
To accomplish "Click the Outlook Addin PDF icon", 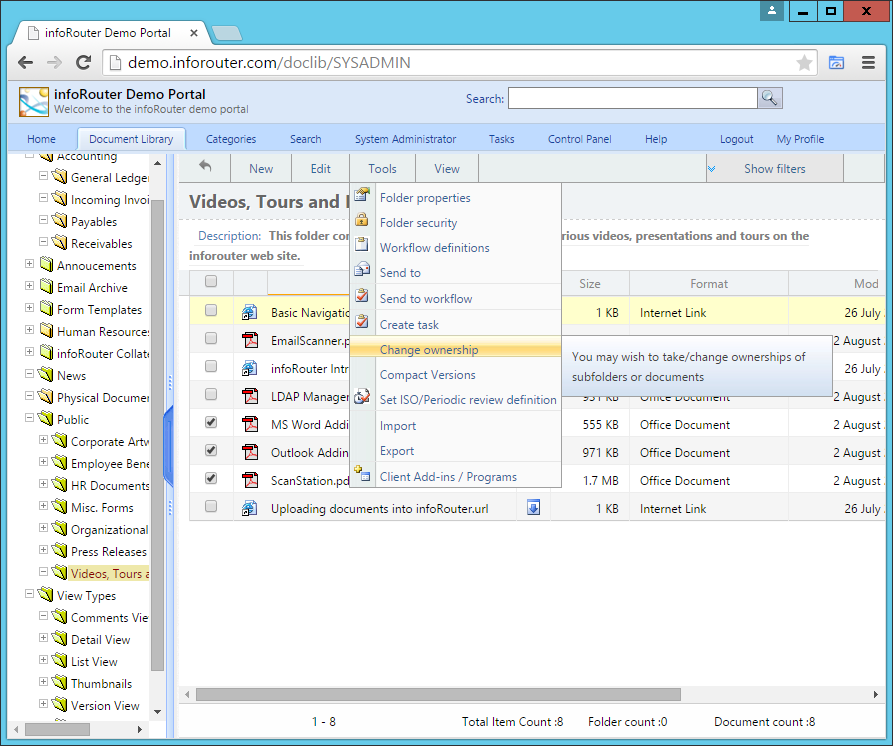I will (x=249, y=452).
